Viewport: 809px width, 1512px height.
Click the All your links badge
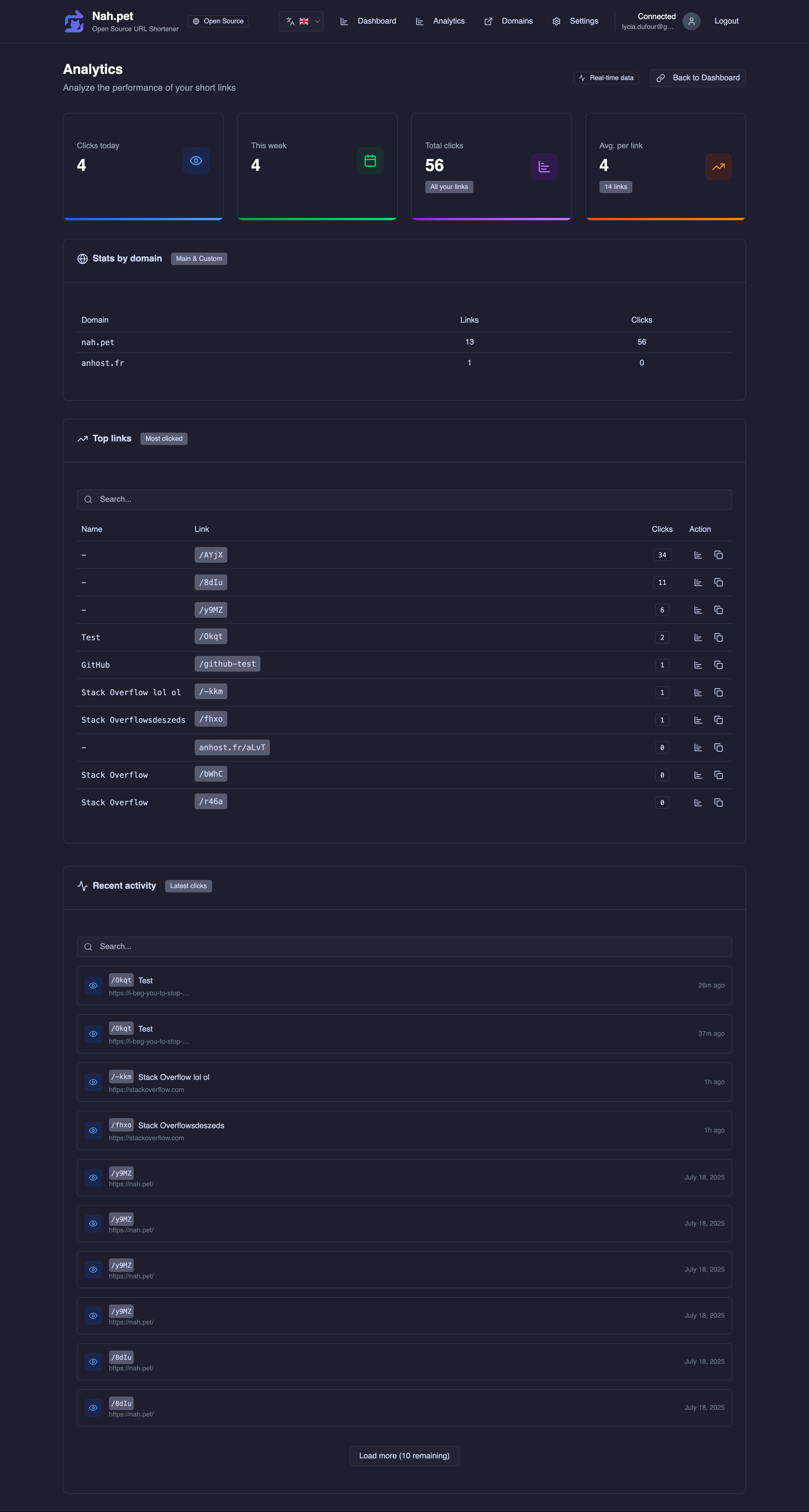pos(449,187)
